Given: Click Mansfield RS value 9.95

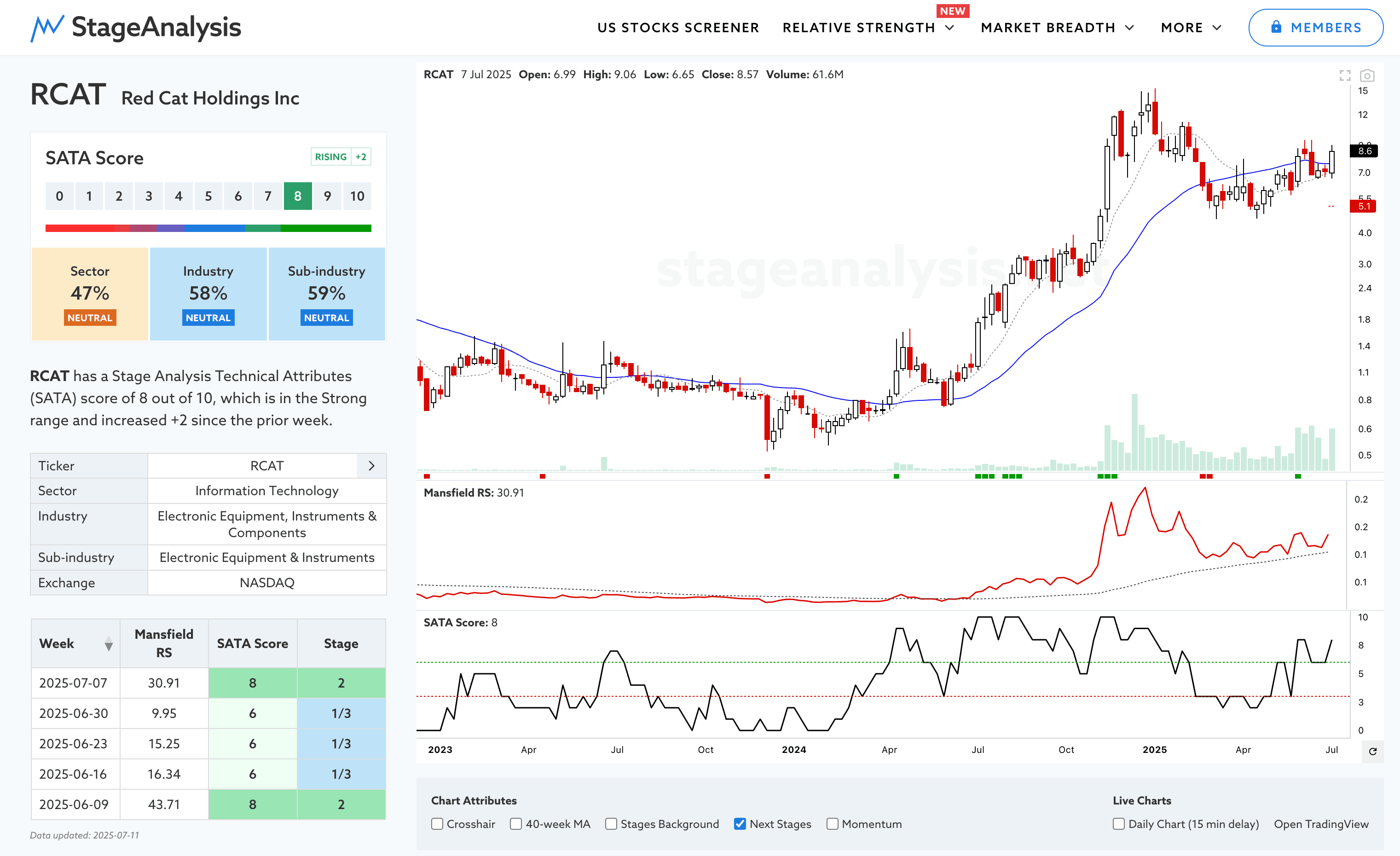Looking at the screenshot, I should click(164, 713).
